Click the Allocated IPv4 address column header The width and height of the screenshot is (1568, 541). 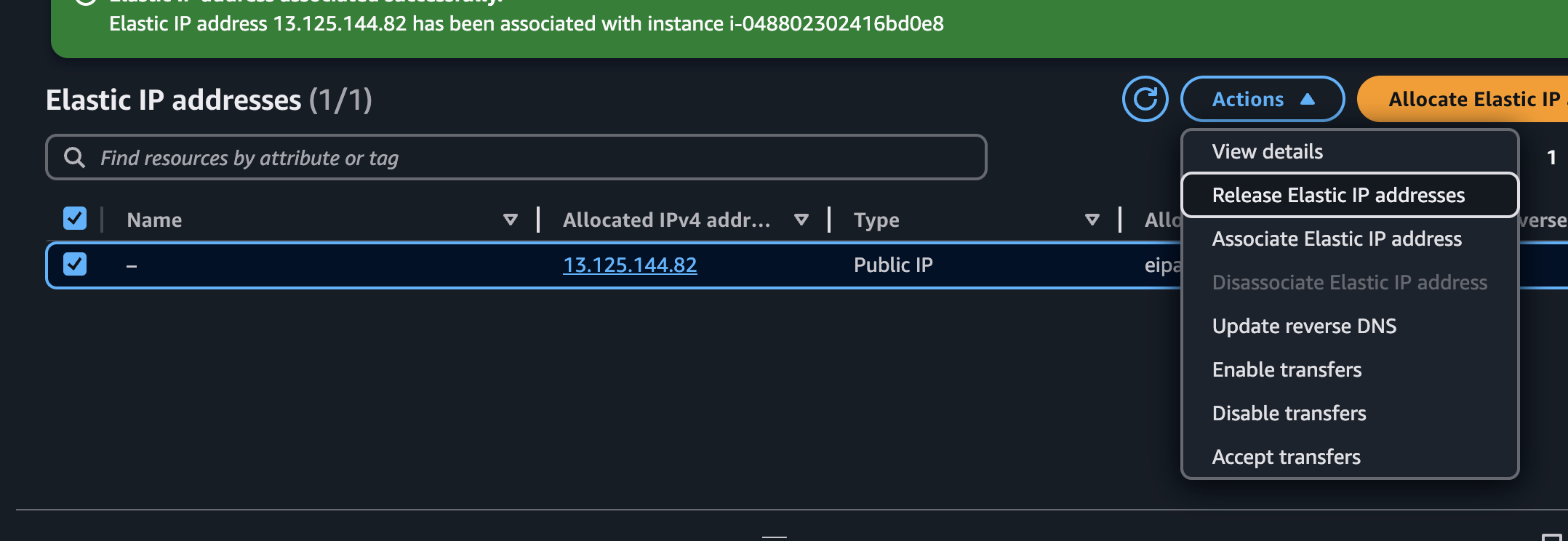pos(666,220)
